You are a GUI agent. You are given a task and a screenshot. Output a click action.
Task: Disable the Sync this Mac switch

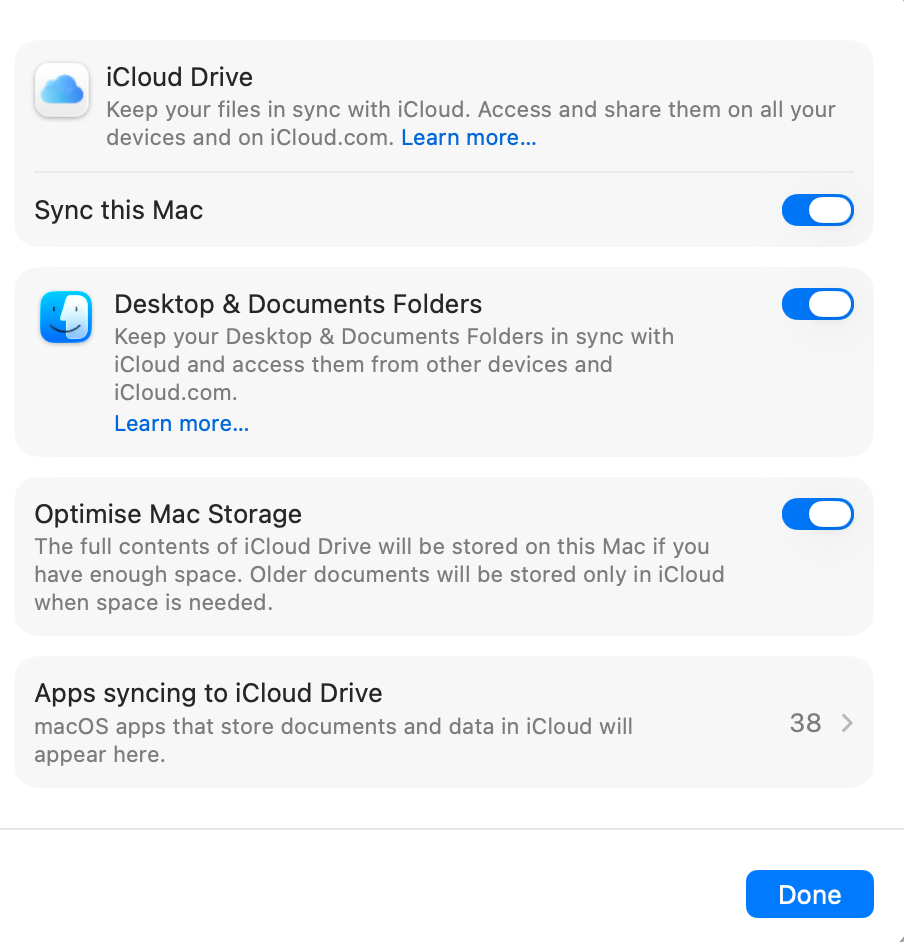click(817, 210)
